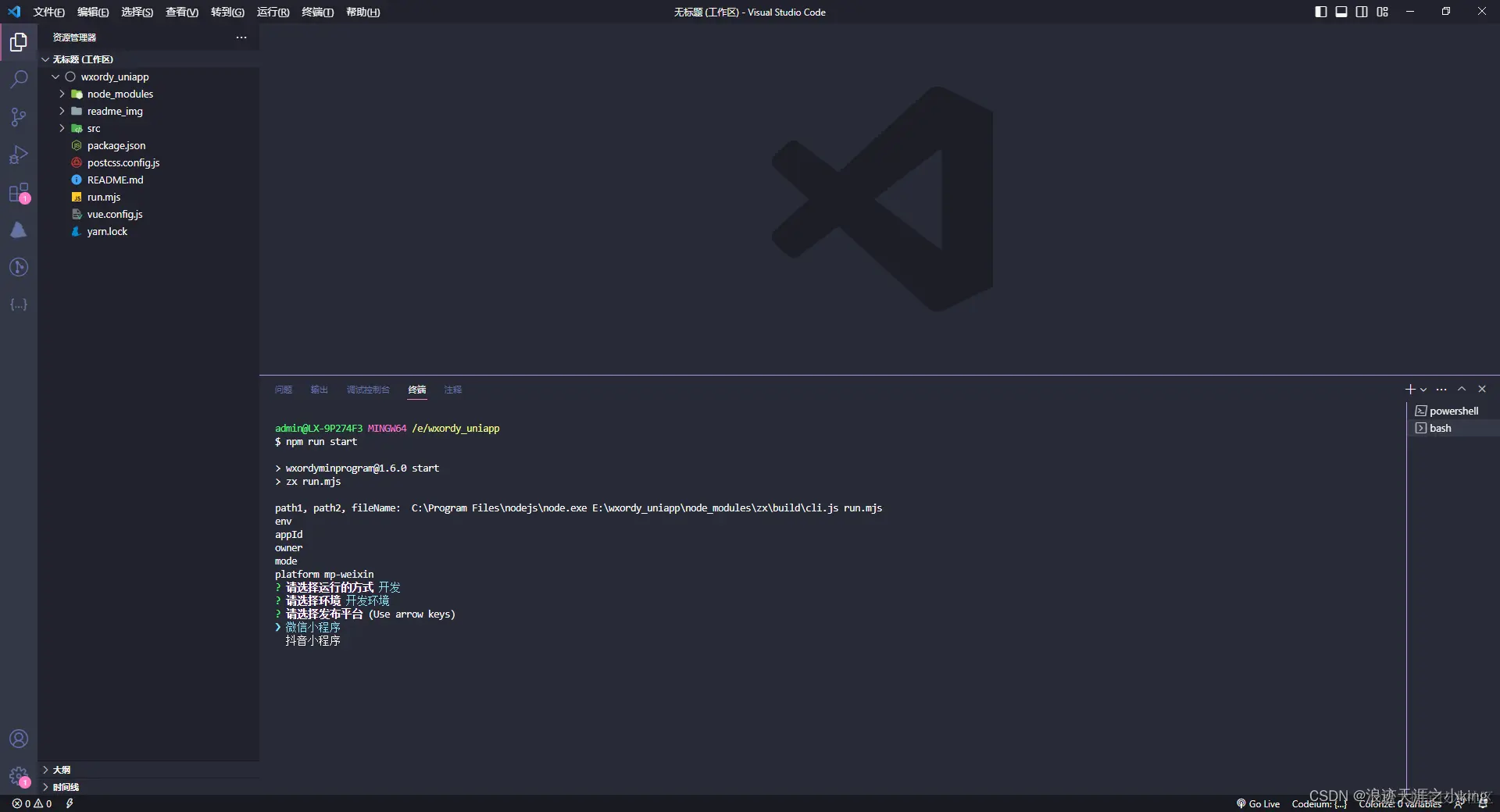
Task: Open postcss.config.js file
Action: 148,162
